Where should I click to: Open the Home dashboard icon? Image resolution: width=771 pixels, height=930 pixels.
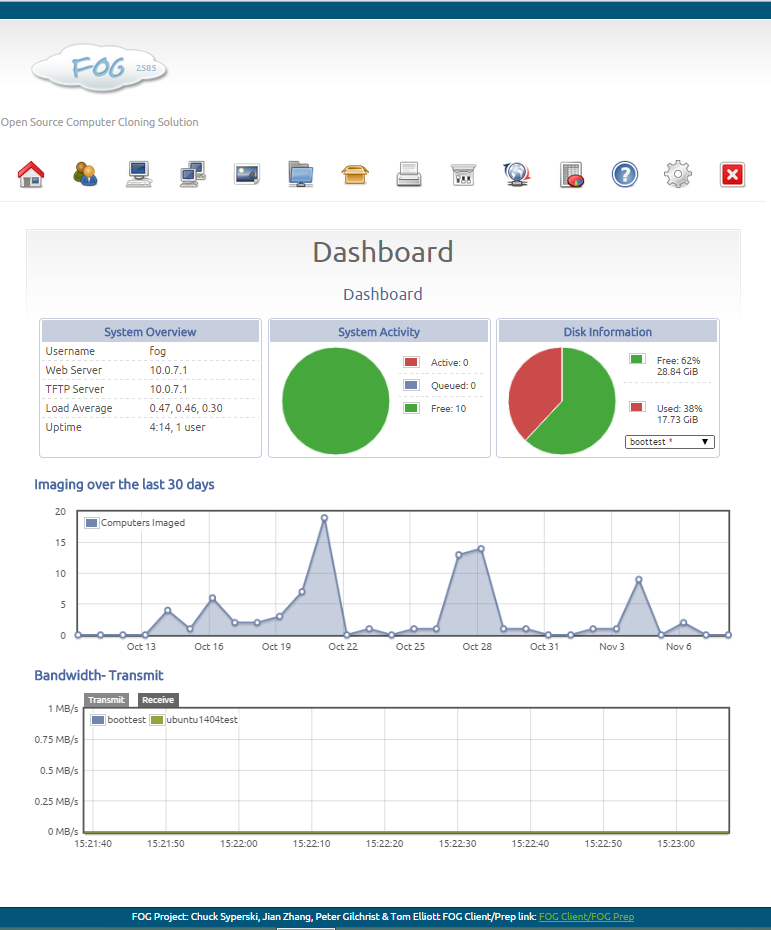click(x=31, y=174)
